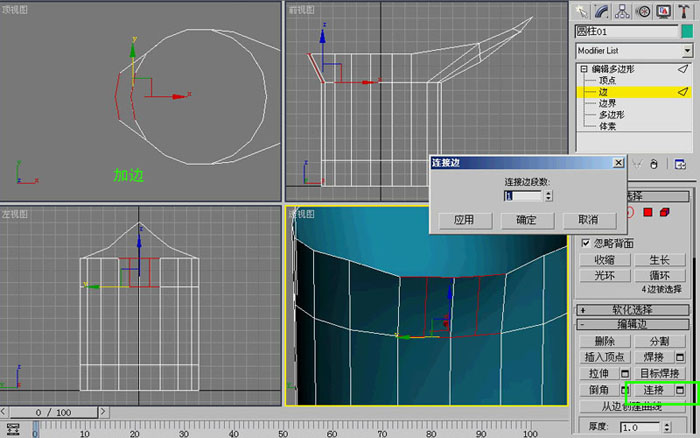The image size is (700, 438).
Task: Click the 左视图 viewport label
Action: point(14,214)
